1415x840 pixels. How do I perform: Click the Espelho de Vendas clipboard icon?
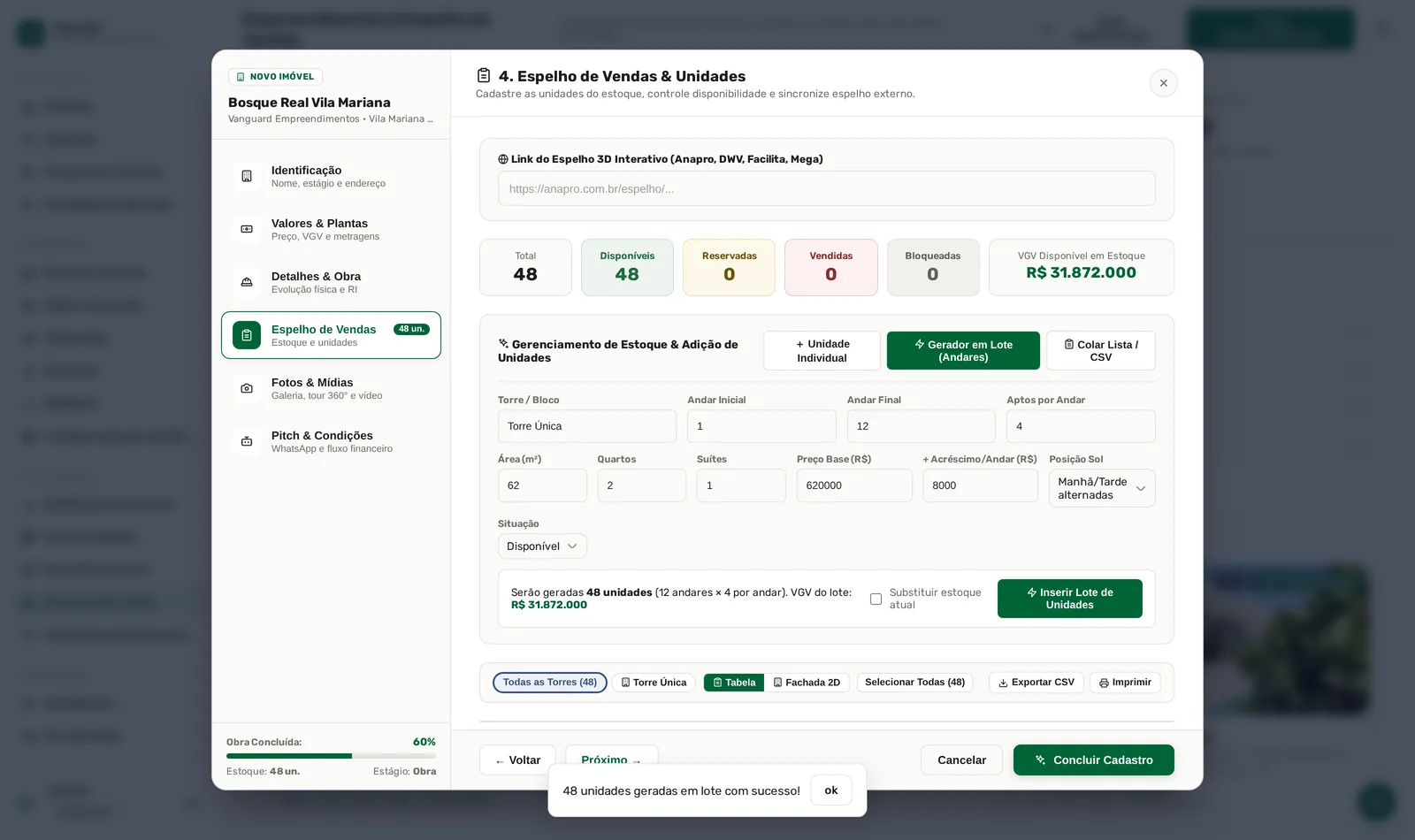point(247,335)
